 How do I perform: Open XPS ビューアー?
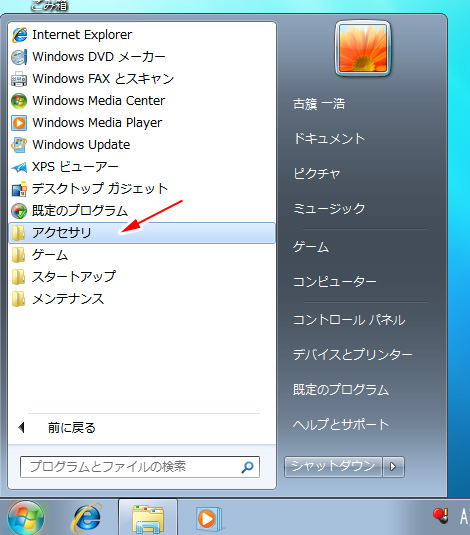(x=142, y=167)
